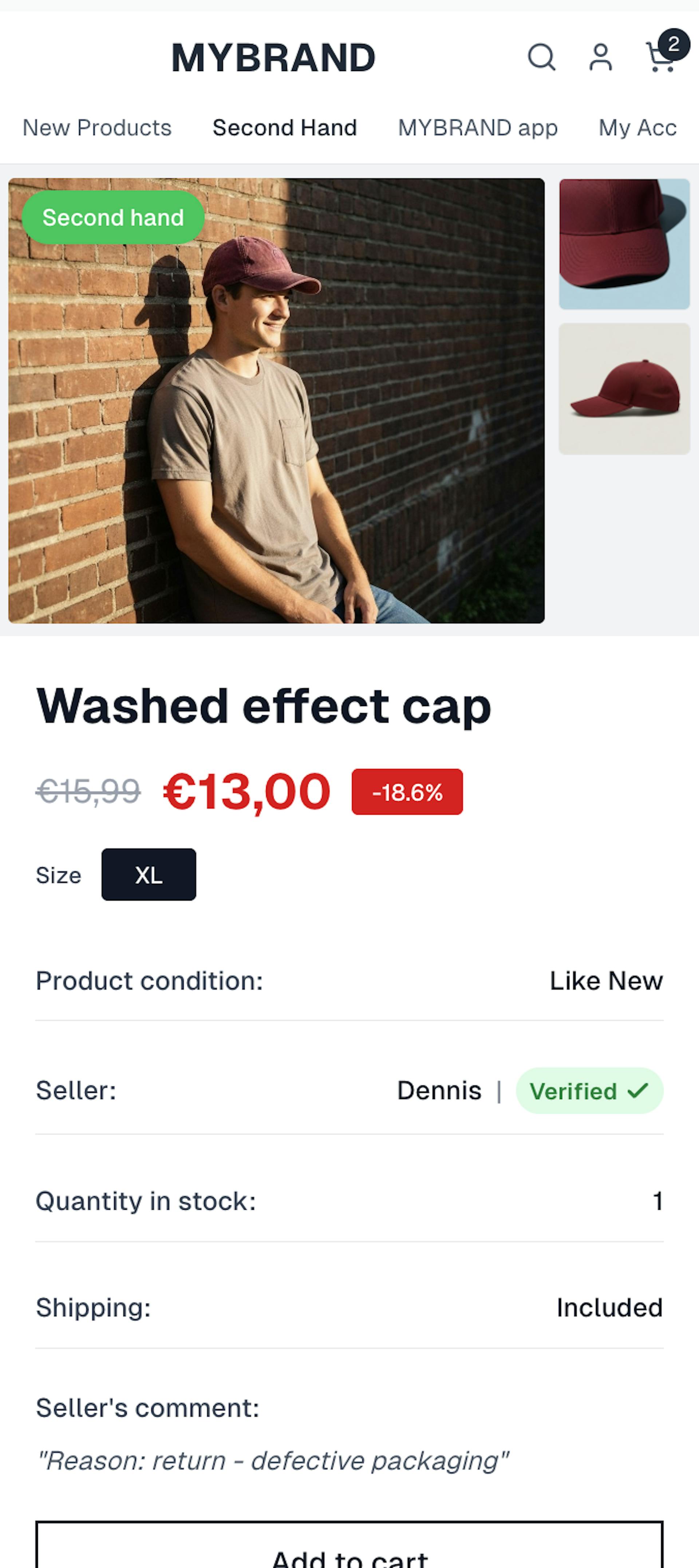Click the seller name Dennis
The height and width of the screenshot is (1568, 699).
click(x=439, y=1091)
